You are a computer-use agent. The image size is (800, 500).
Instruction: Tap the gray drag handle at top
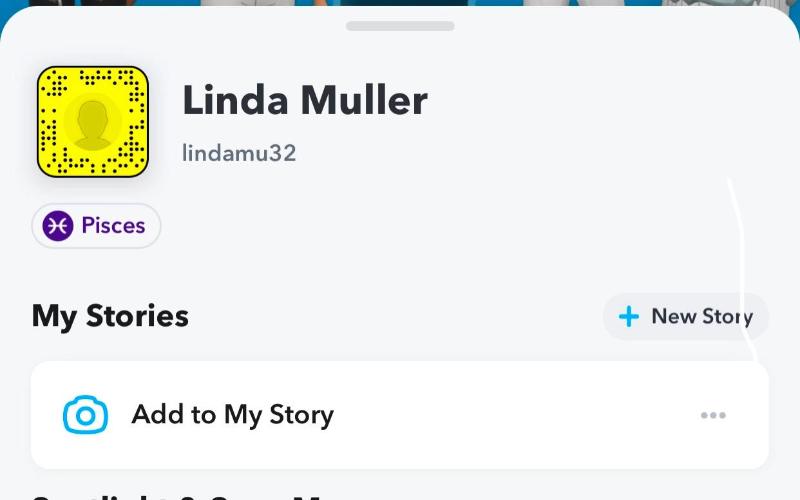[400, 25]
